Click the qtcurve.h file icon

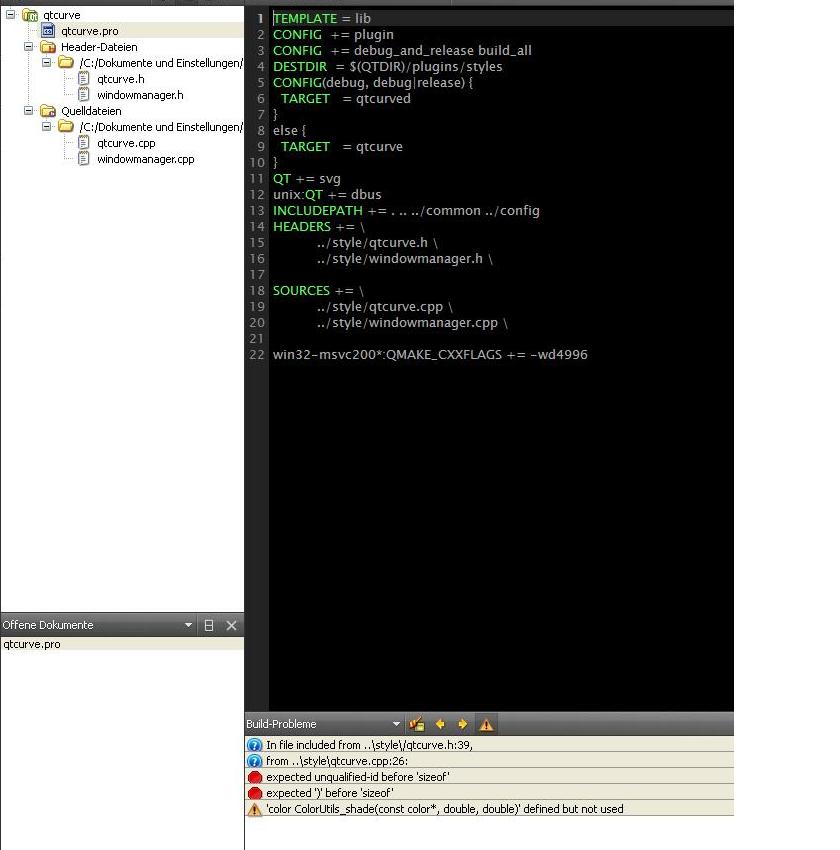click(83, 79)
